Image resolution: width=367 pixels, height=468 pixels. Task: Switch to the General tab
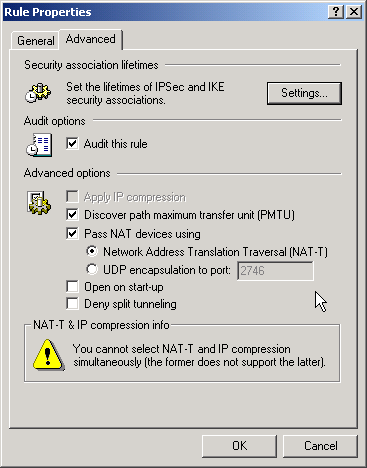[35, 41]
